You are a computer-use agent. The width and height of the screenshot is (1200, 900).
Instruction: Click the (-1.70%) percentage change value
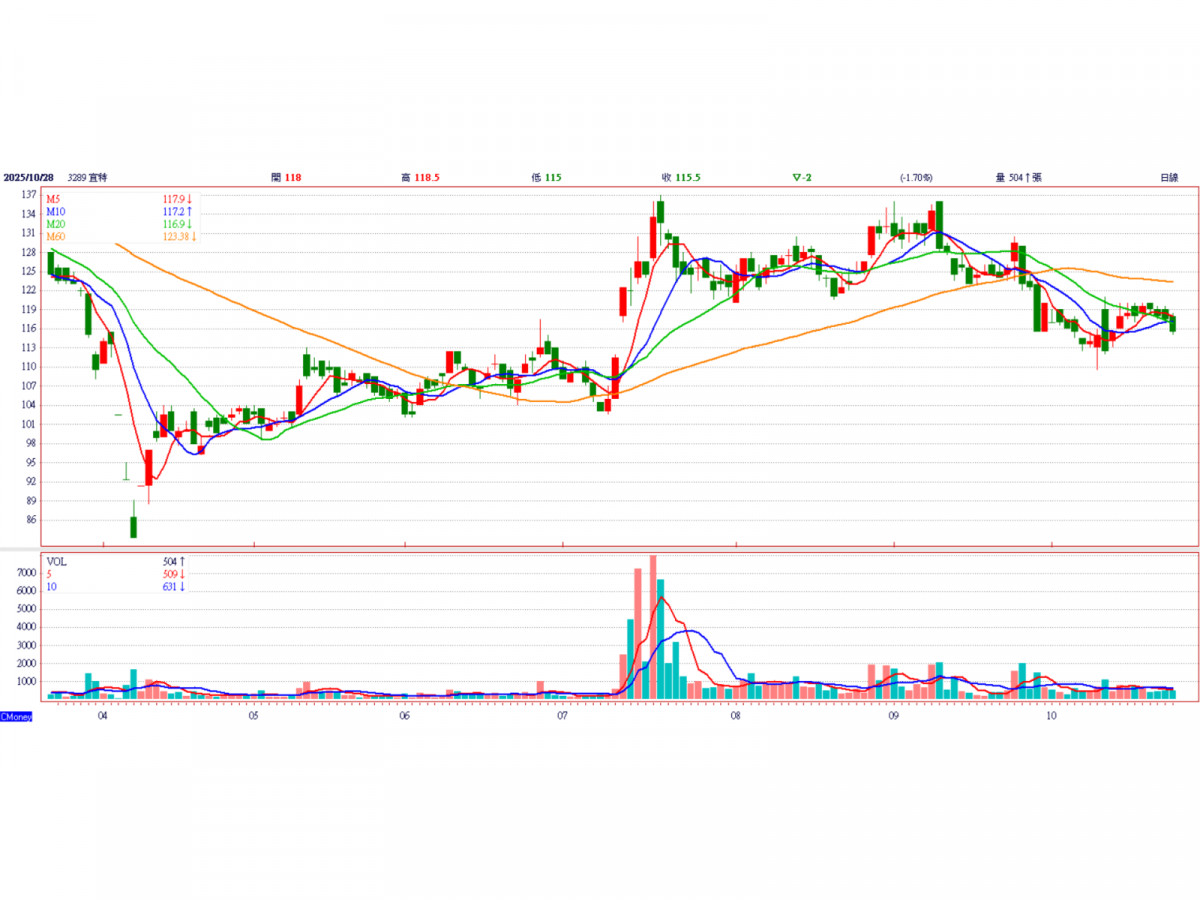pos(915,177)
